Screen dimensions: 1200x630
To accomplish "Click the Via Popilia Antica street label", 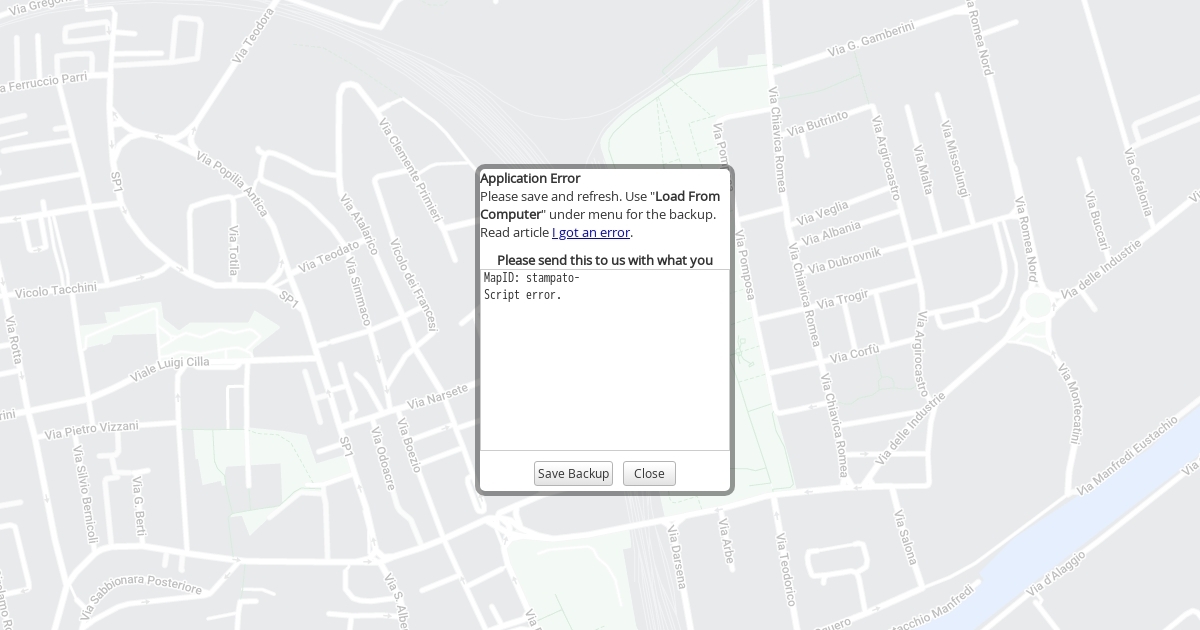I will [232, 184].
